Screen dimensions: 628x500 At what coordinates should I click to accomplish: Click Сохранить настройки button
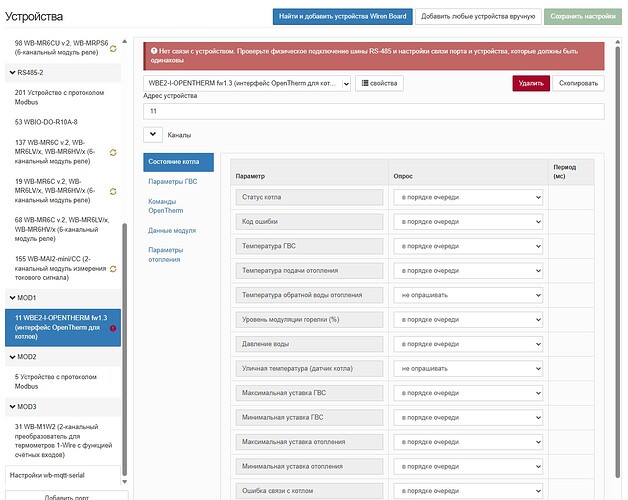pos(583,16)
